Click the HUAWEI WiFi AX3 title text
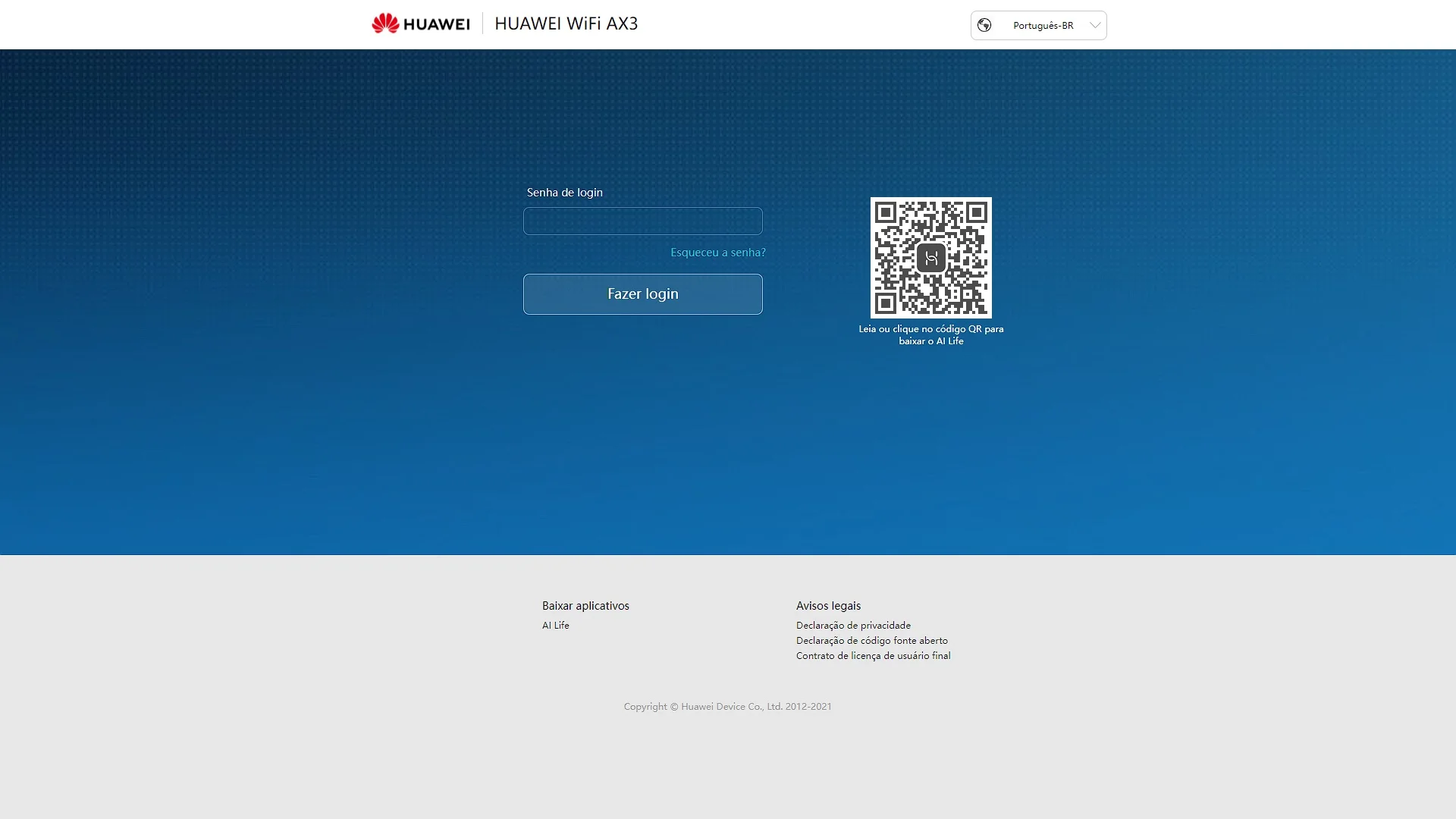This screenshot has height=819, width=1456. tap(566, 24)
